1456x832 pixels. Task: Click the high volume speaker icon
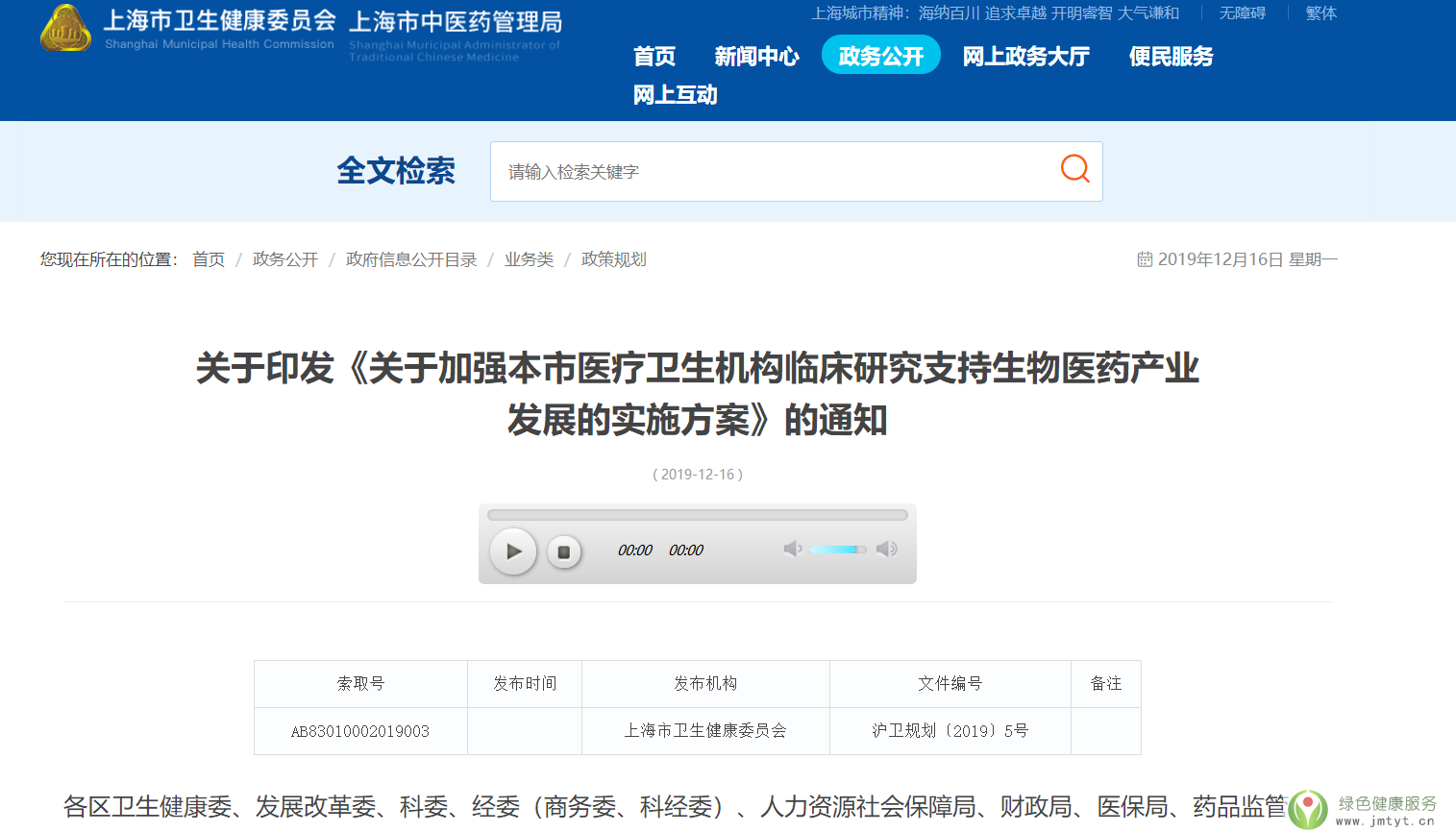tap(886, 549)
